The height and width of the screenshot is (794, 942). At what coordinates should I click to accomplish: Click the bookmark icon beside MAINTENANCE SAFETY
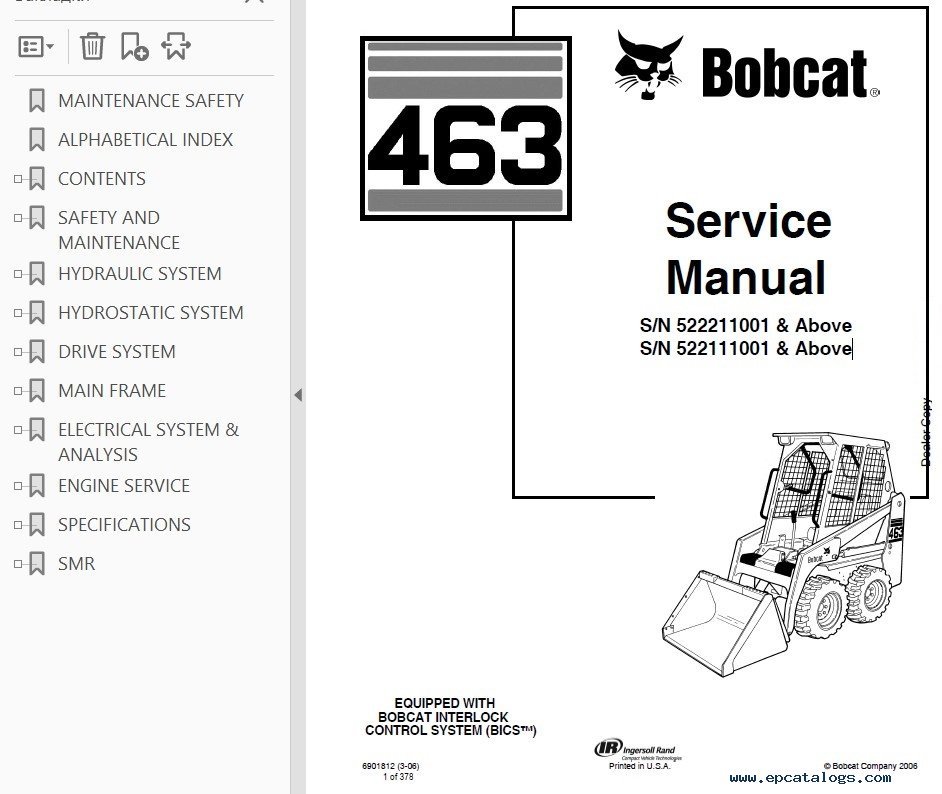click(x=37, y=101)
